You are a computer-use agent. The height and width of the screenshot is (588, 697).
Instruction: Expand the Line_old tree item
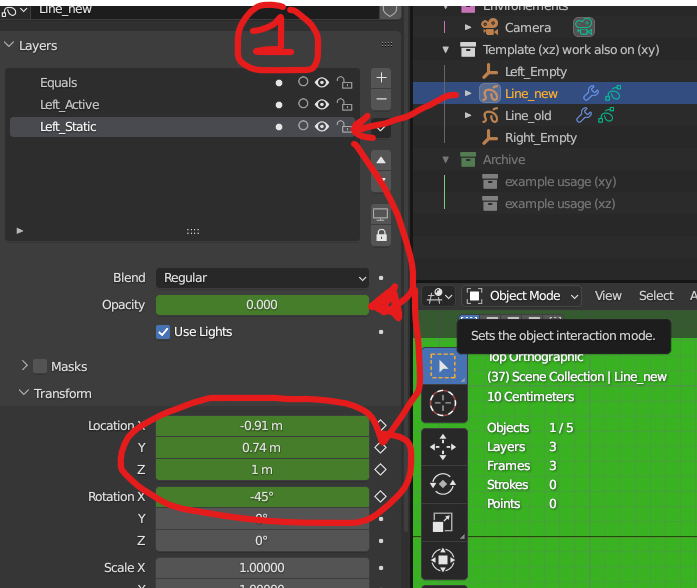click(468, 116)
